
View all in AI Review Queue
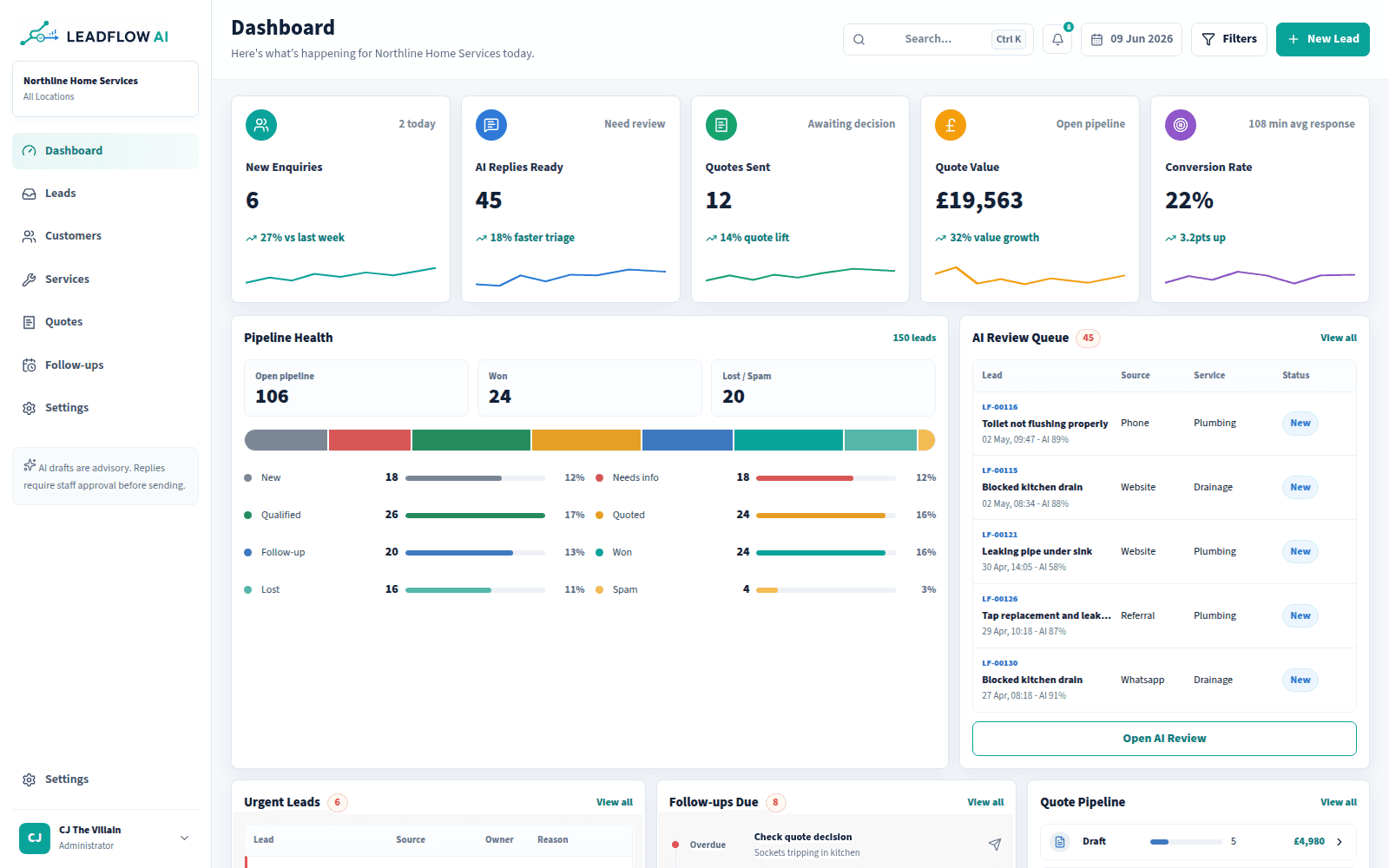[1338, 338]
